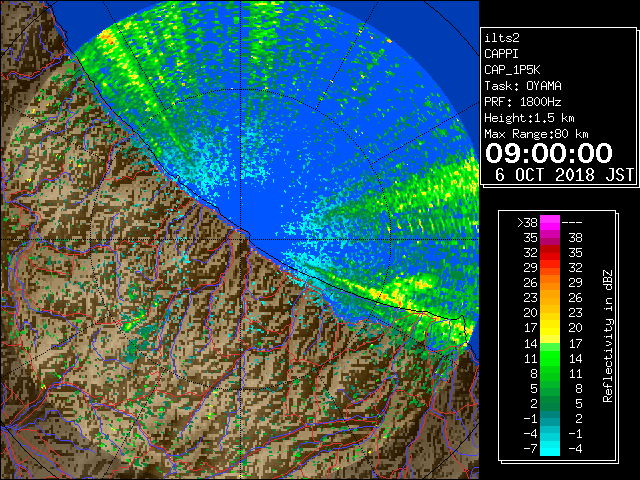Click the '>38' legend label

pos(527,223)
